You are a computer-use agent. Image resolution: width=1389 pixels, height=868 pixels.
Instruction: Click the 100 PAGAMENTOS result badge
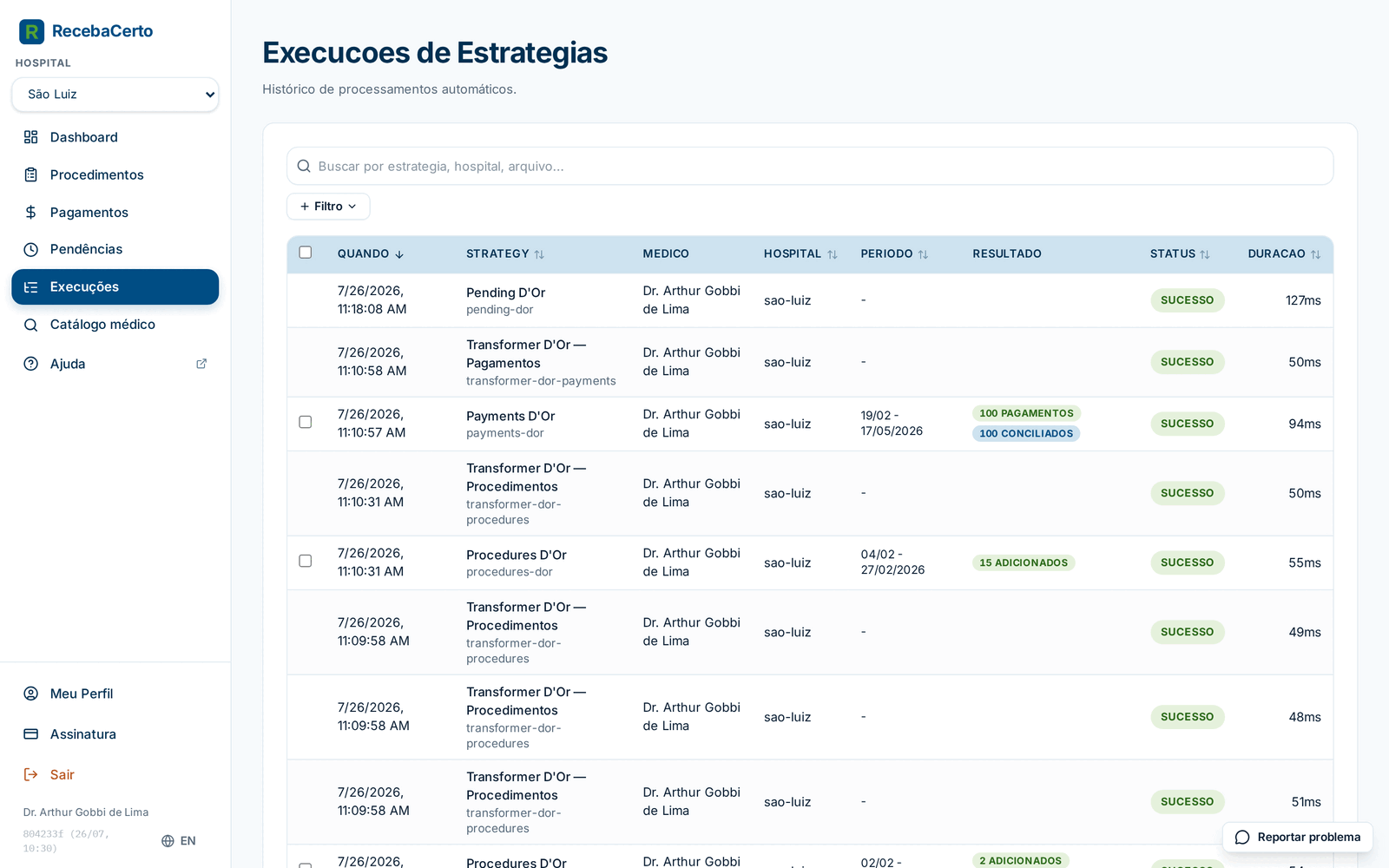click(1026, 413)
